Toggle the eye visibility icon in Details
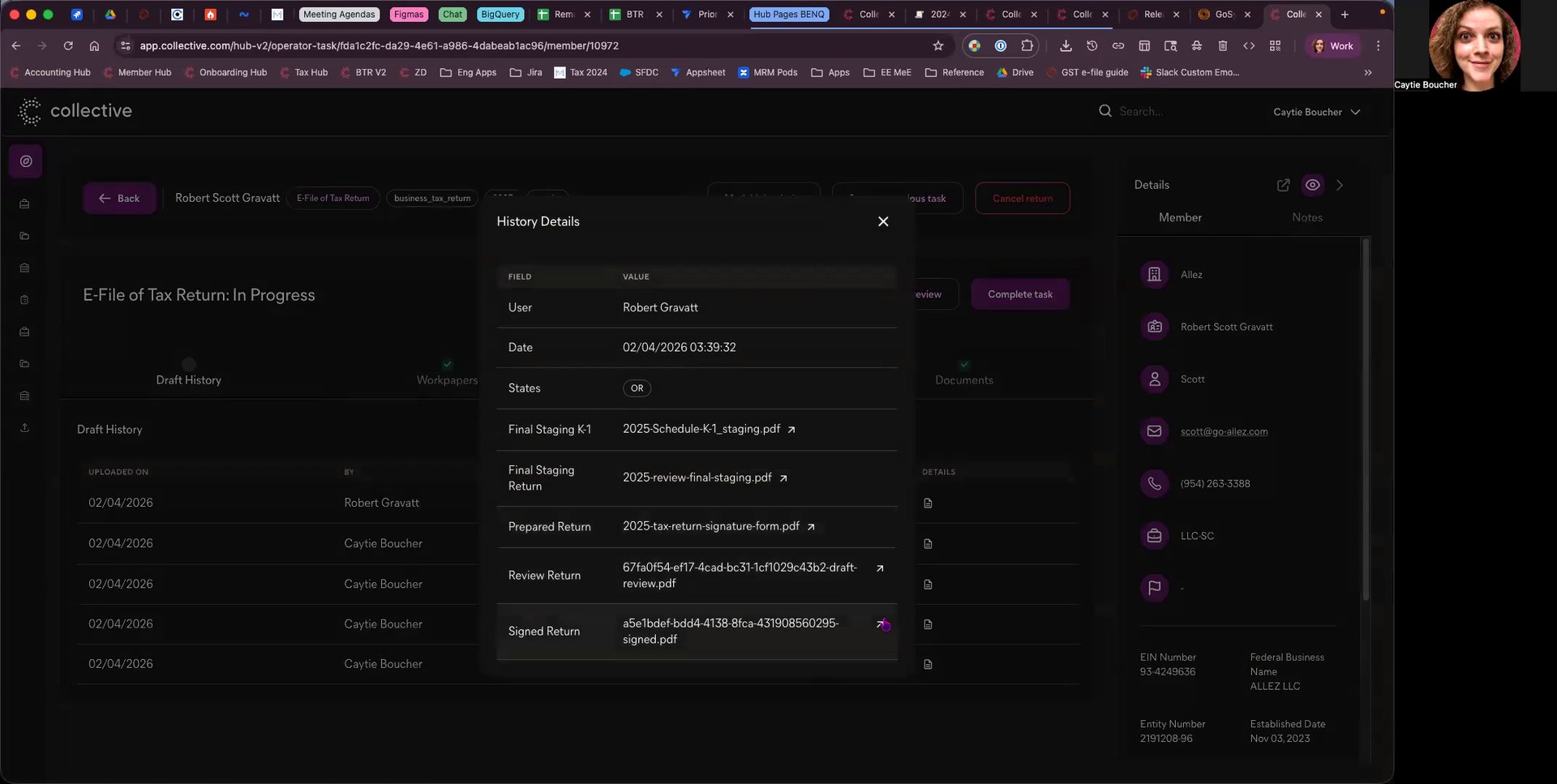 1312,186
